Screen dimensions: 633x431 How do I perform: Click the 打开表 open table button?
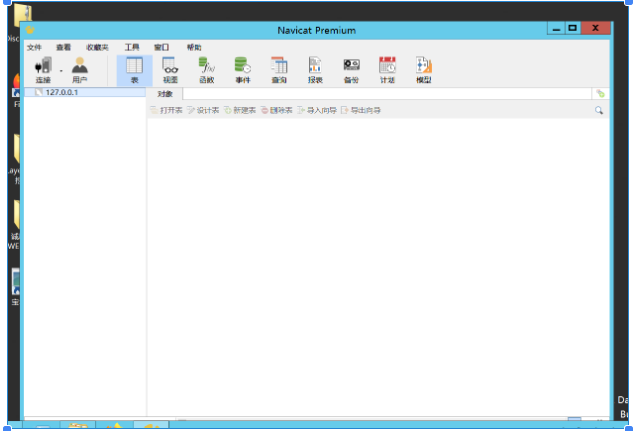(x=166, y=110)
